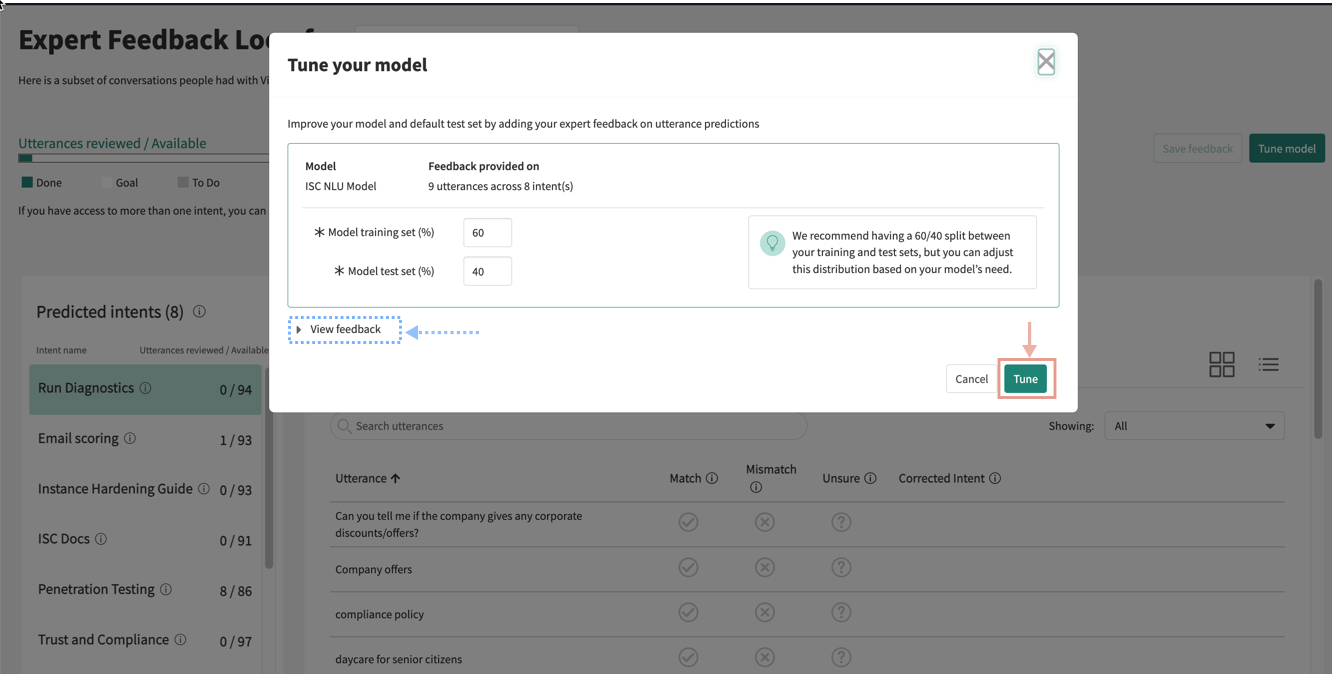Image resolution: width=1332 pixels, height=674 pixels.
Task: Edit the Model training set percentage field
Action: [x=487, y=232]
